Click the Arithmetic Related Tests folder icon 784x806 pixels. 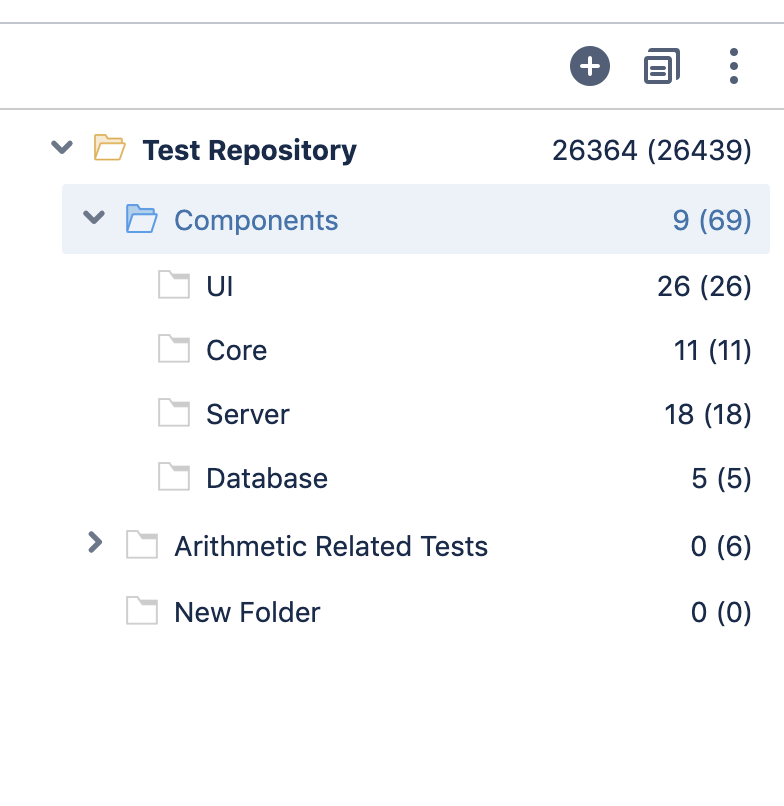tap(142, 544)
